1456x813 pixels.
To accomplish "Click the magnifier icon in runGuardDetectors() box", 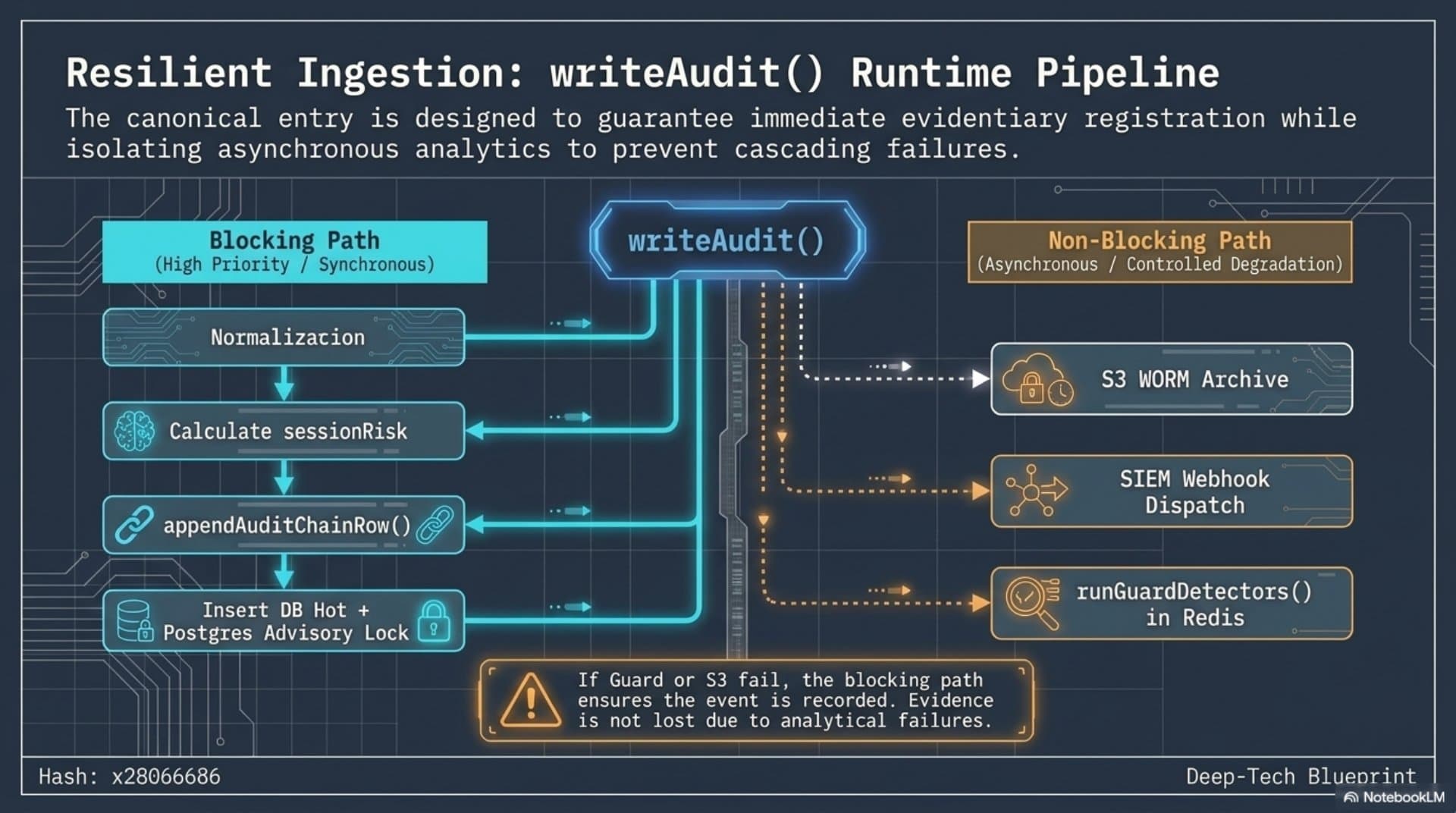I will click(1033, 603).
